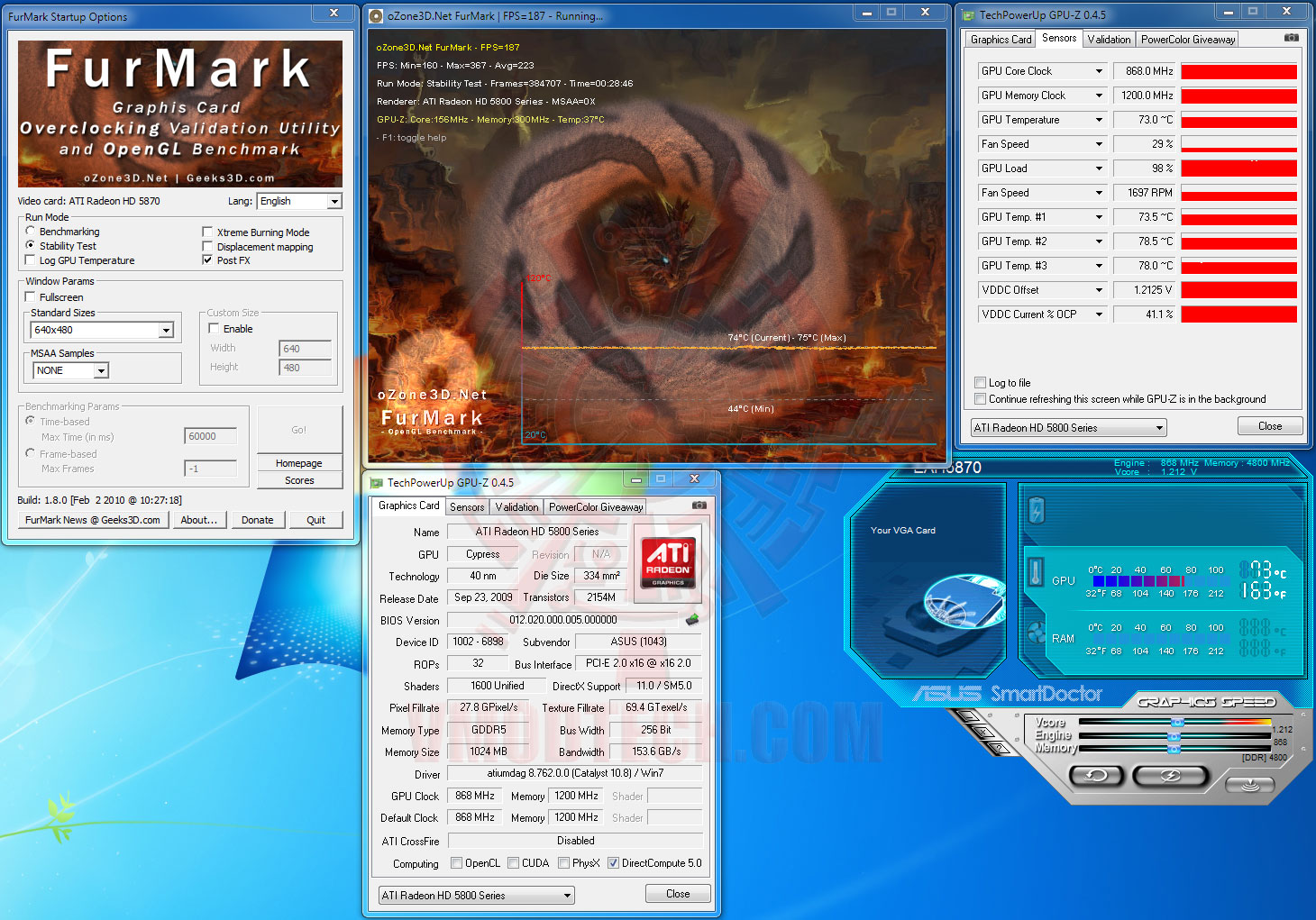Click the SmartDoctor question mark help icon
The image size is (1316, 920).
point(1000,748)
